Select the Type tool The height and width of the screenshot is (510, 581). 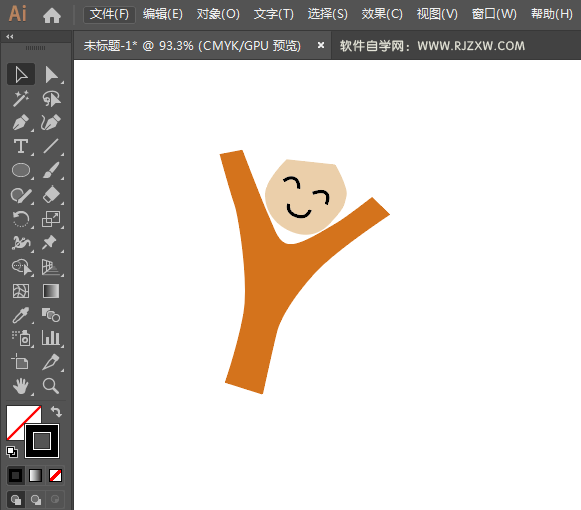tap(21, 146)
